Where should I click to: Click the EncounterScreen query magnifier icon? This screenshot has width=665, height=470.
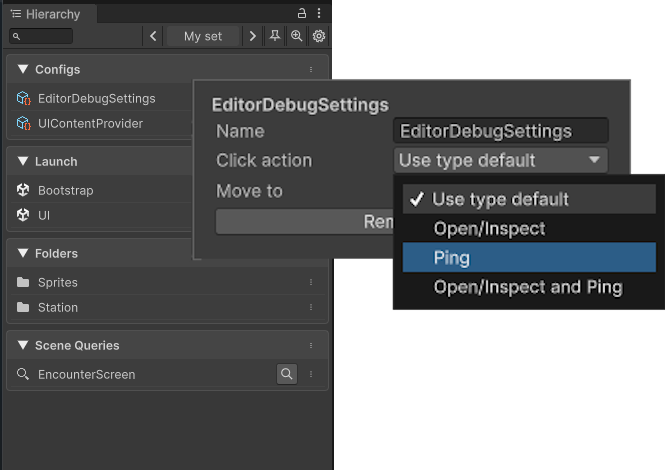[23, 374]
